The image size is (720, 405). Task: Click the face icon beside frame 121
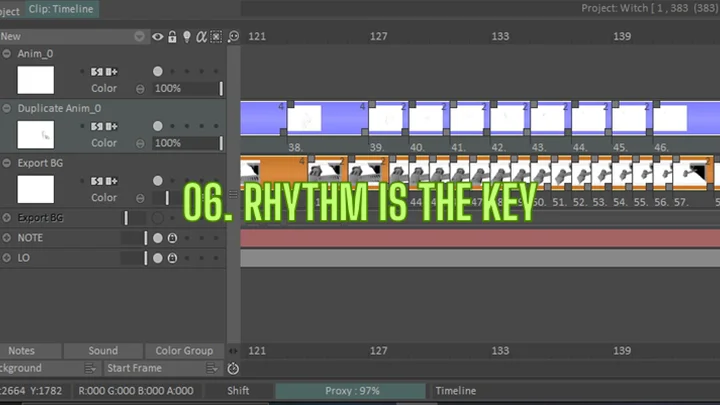click(233, 37)
